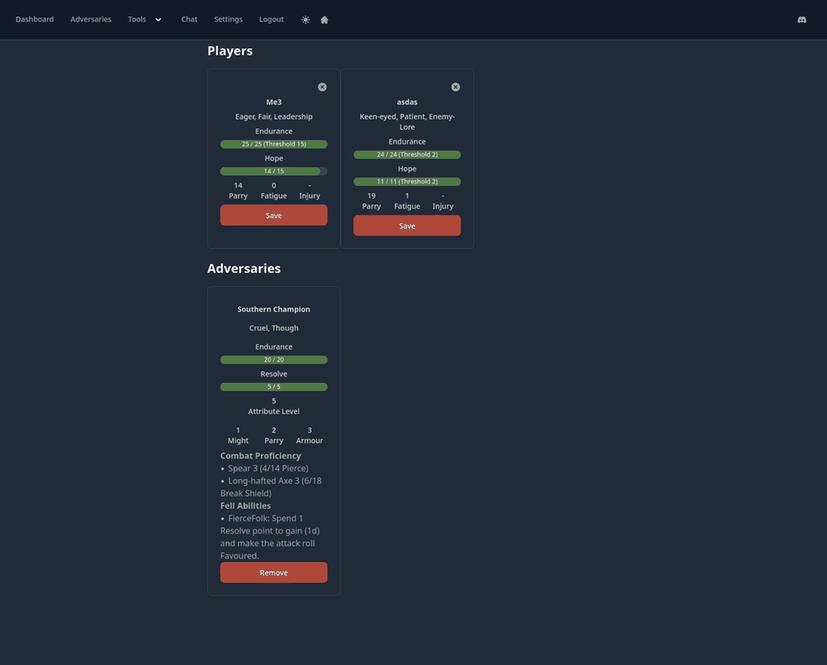Viewport: 827px width, 665px height.
Task: Remove the Me3 player card with X icon
Action: coord(322,87)
